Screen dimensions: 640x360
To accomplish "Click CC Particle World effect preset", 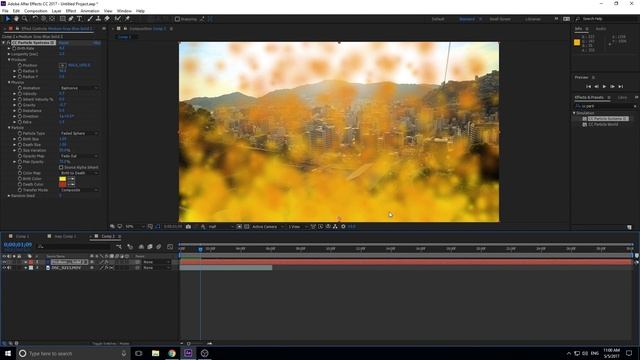I will pos(603,124).
